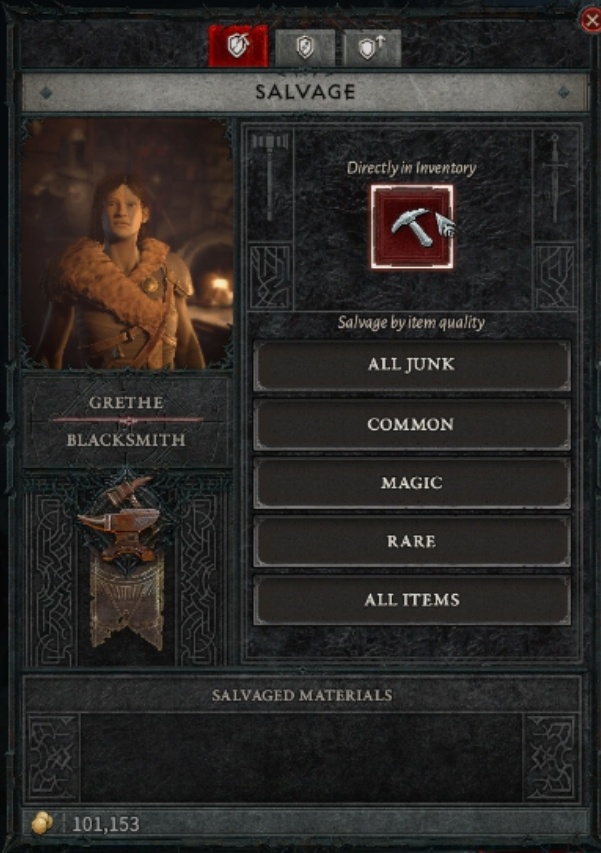The width and height of the screenshot is (601, 853).
Task: Click the right diamond on Salvage header
Action: 563,92
